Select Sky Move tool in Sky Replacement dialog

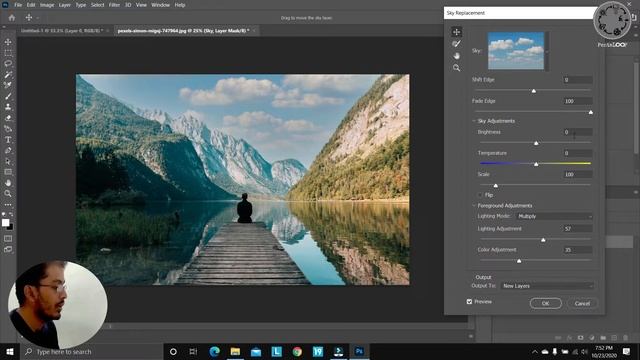pos(456,31)
